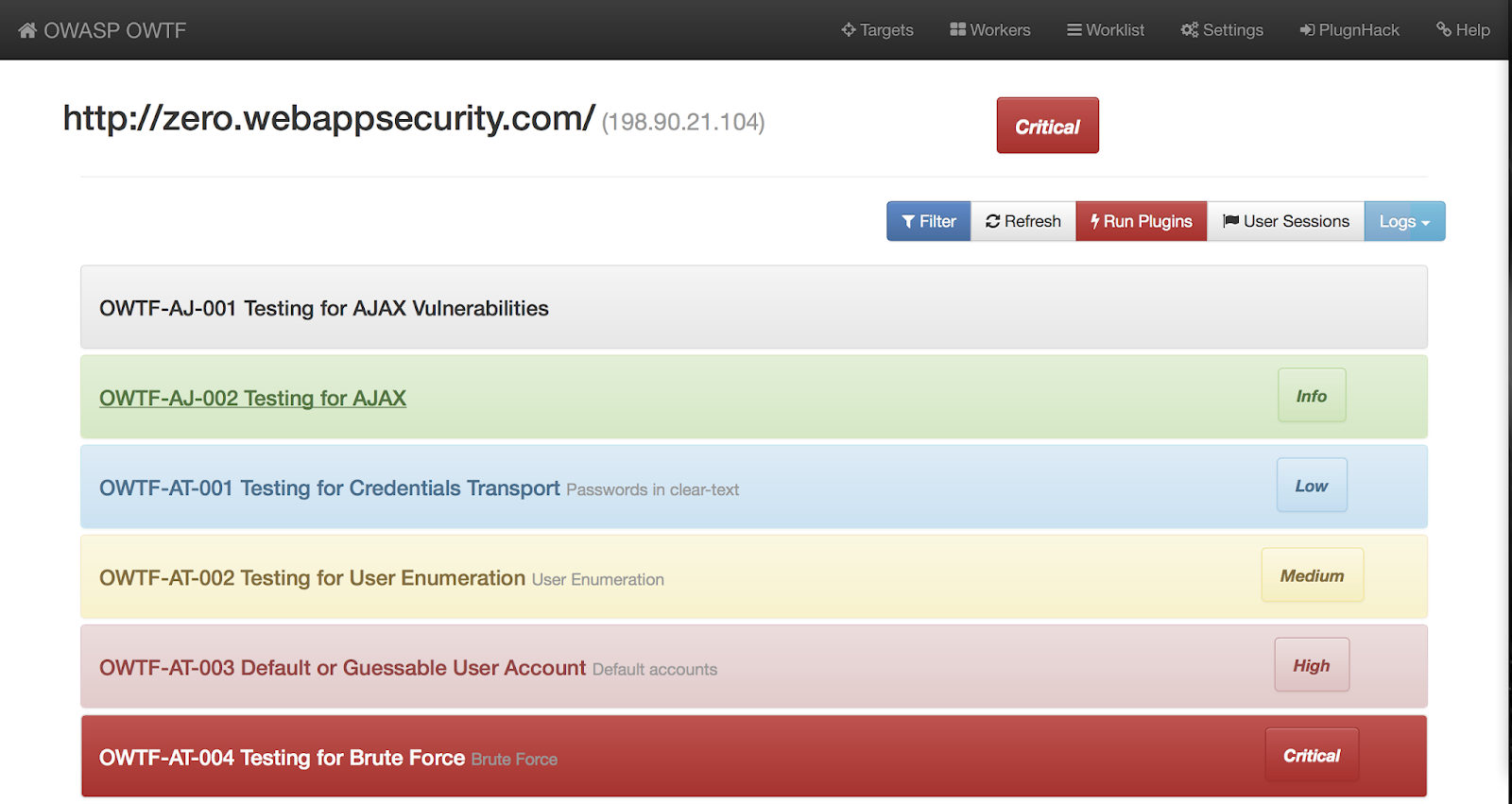Click the Medium severity badge for User Enumeration
This screenshot has height=804, width=1512.
pos(1312,575)
